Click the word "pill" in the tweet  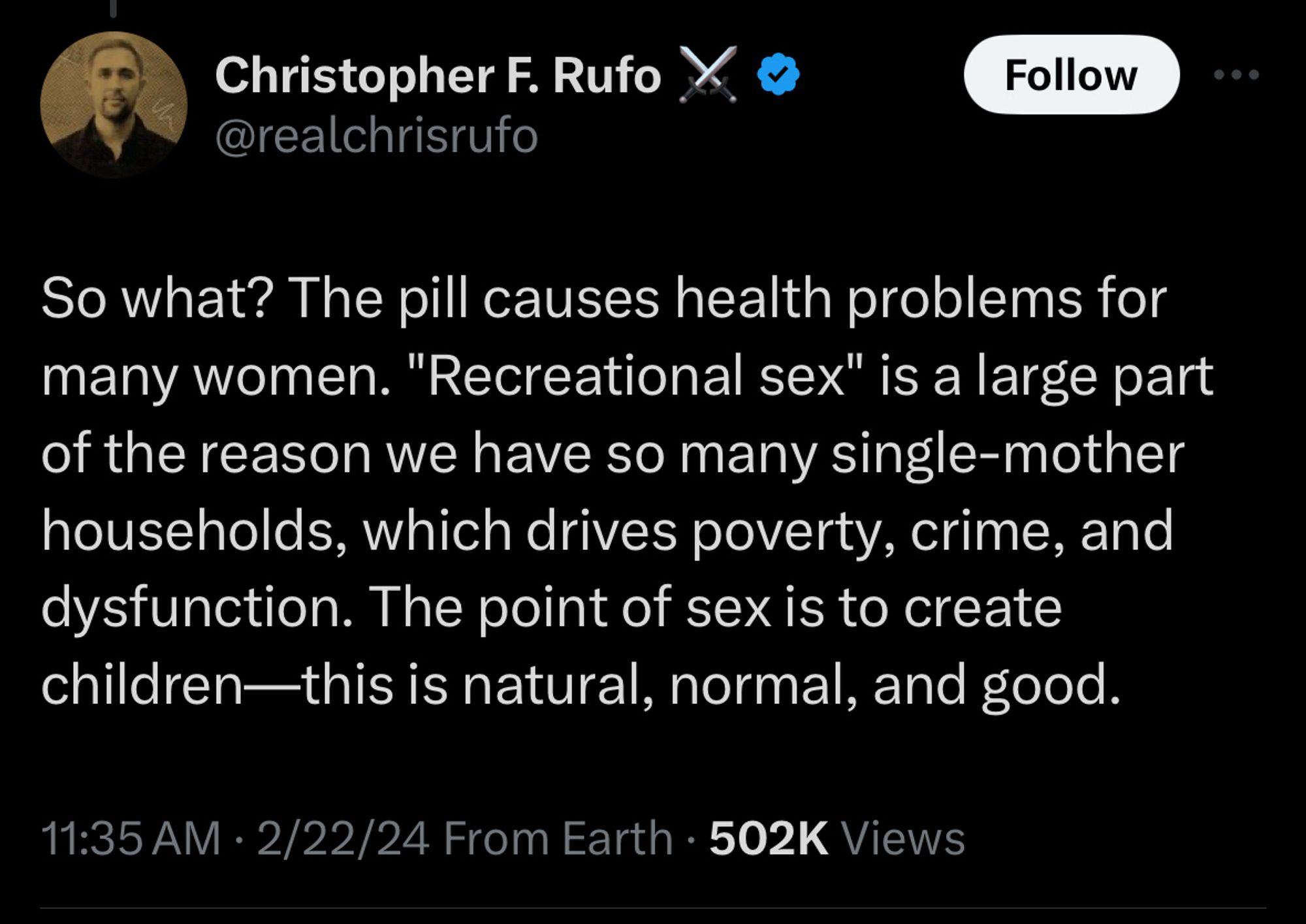coord(433,299)
